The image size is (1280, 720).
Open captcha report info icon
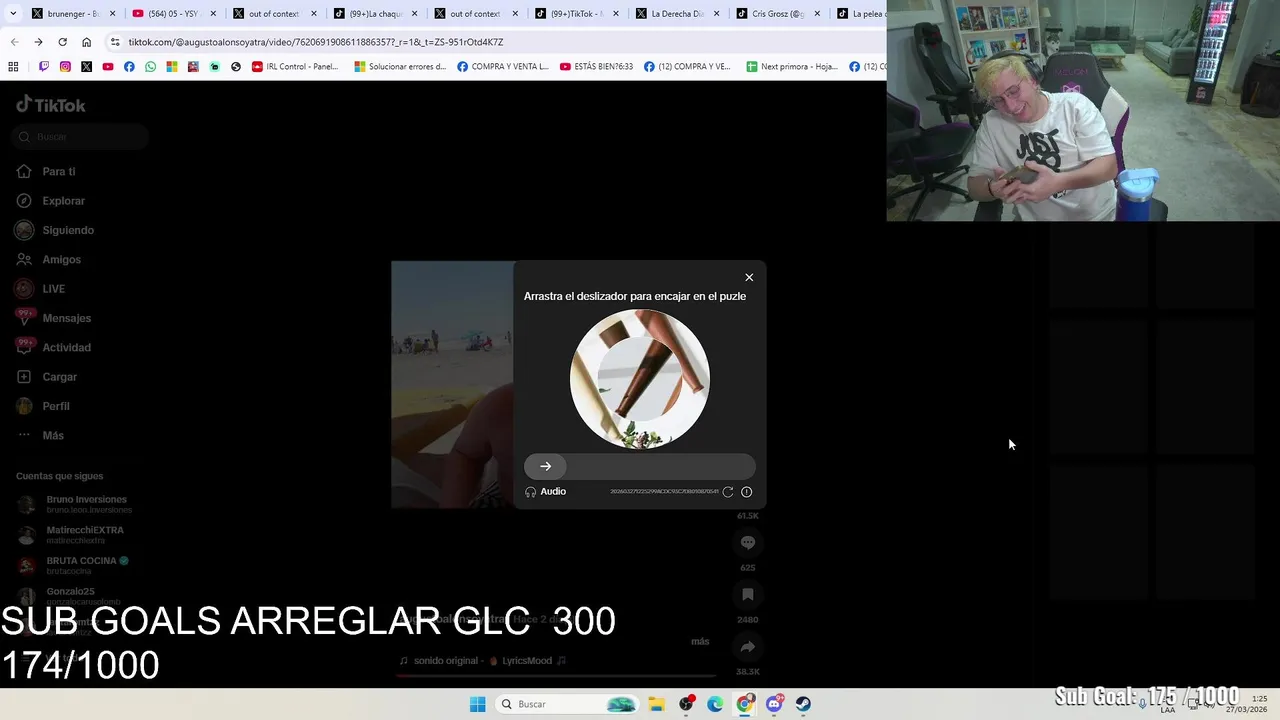pos(746,492)
